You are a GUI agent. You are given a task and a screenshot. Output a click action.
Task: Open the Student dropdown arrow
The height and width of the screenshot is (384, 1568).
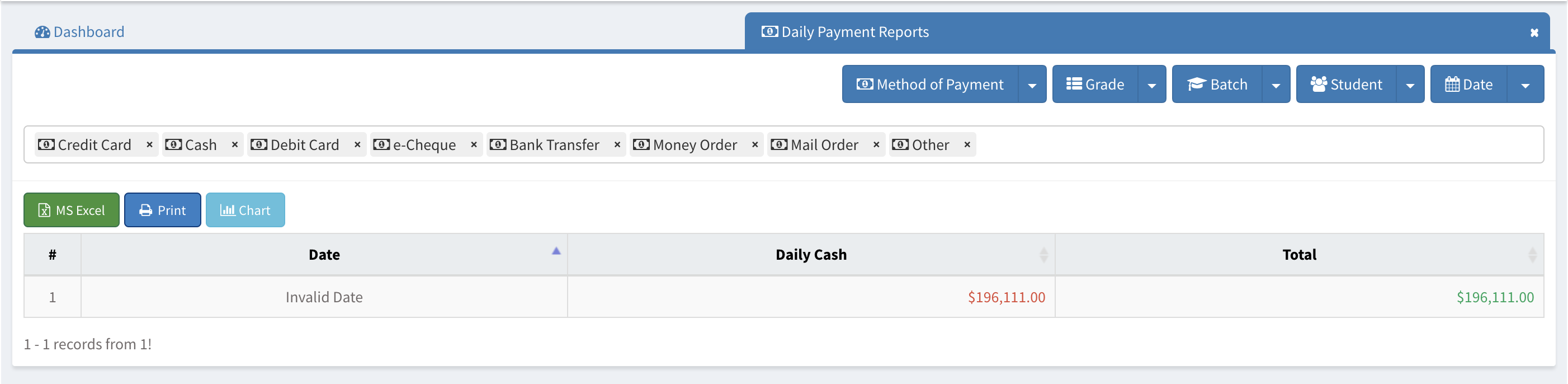(1410, 85)
